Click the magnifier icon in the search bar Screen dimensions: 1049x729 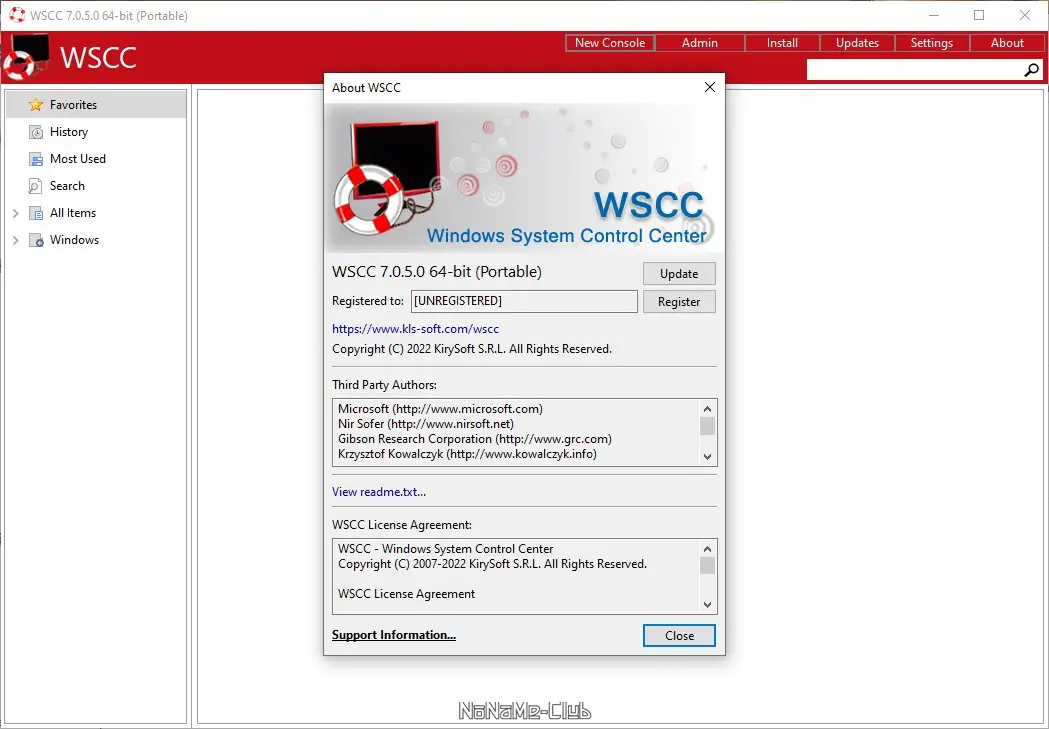(x=1031, y=69)
